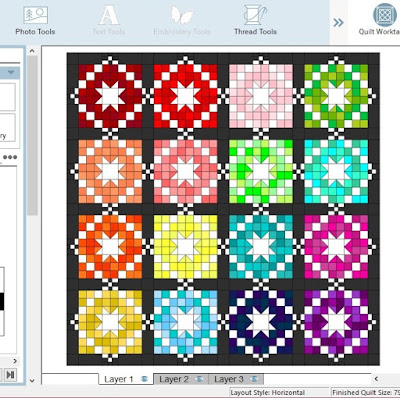The height and width of the screenshot is (398, 400).
Task: Toggle Layer 1 visibility eye icon
Action: (144, 379)
